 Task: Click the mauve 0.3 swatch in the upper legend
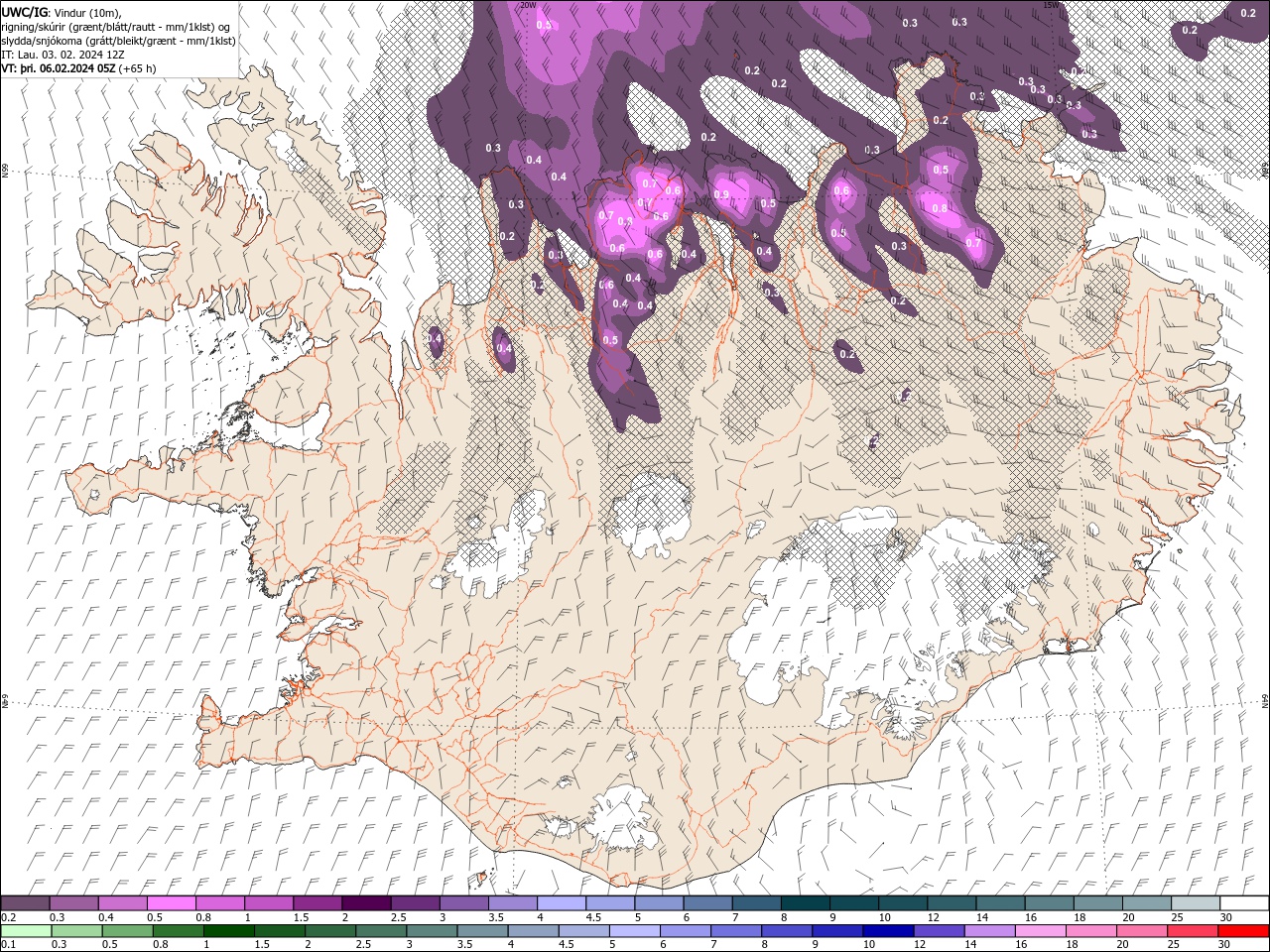pyautogui.click(x=74, y=903)
